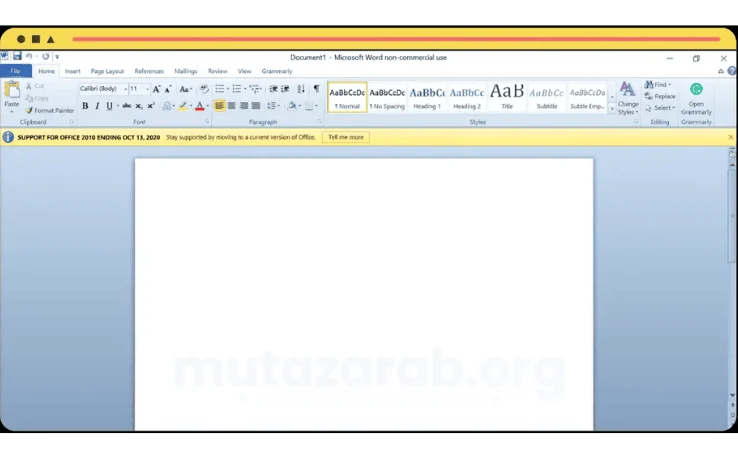Click the Text Effects icon
The height and width of the screenshot is (458, 738).
tap(167, 106)
